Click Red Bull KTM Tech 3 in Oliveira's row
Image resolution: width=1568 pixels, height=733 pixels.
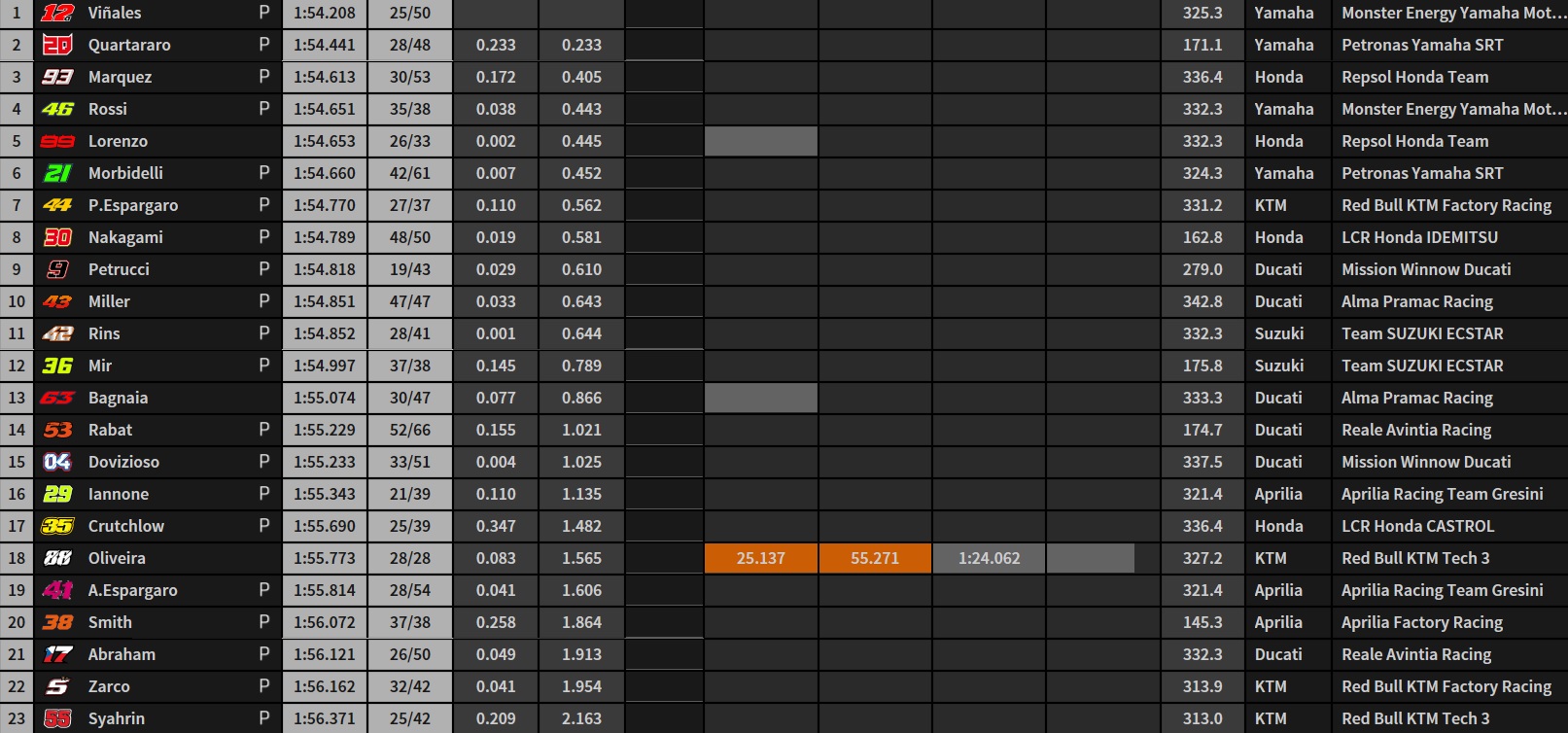click(x=1415, y=558)
